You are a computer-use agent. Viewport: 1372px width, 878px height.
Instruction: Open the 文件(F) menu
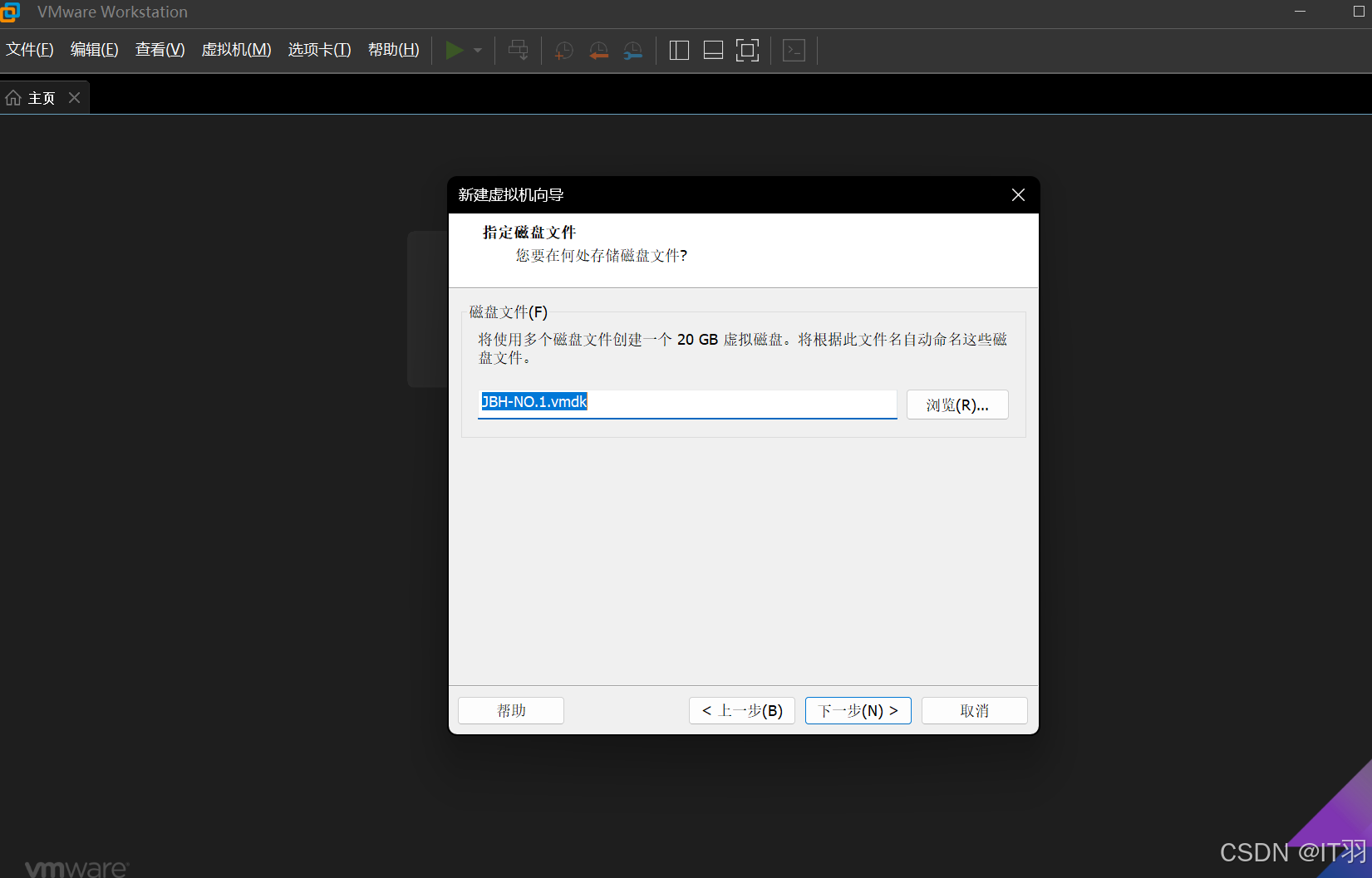[x=30, y=50]
